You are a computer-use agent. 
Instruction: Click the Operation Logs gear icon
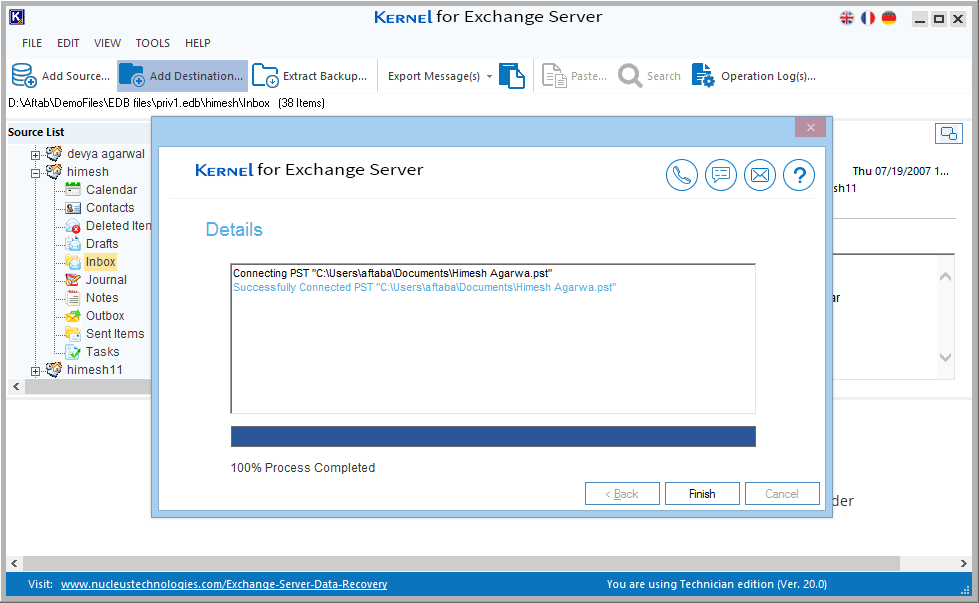click(703, 76)
